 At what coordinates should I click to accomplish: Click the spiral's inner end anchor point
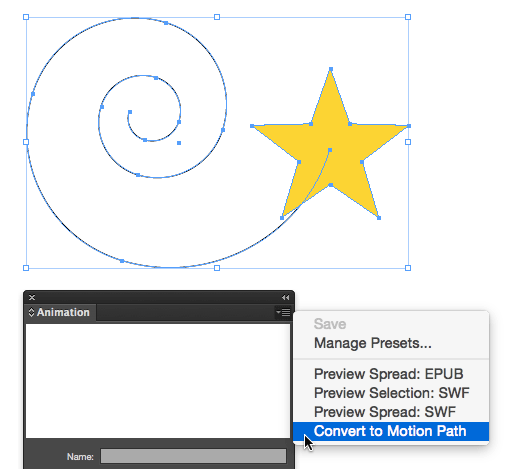(x=130, y=112)
